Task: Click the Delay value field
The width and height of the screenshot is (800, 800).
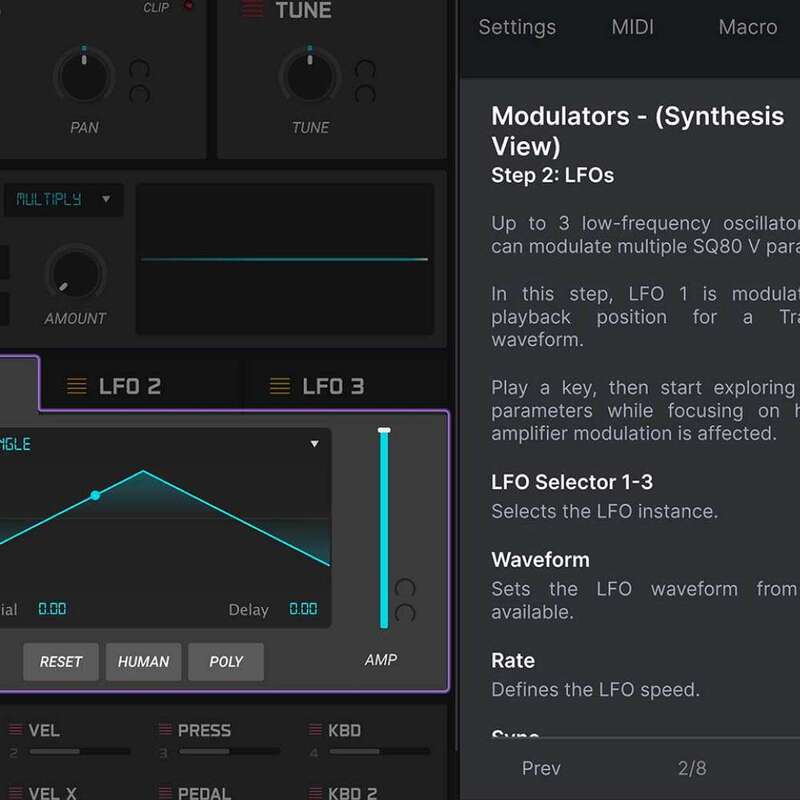Action: pyautogui.click(x=303, y=609)
